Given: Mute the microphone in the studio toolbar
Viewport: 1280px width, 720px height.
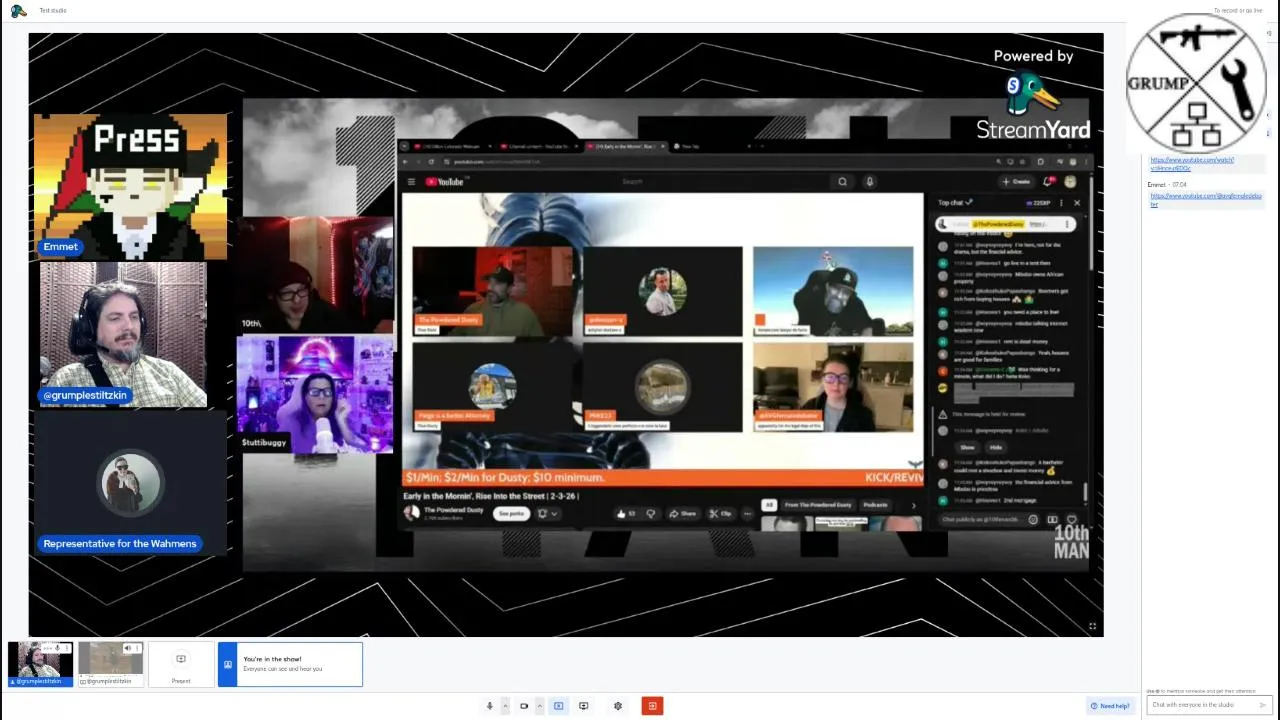Looking at the screenshot, I should coord(490,706).
